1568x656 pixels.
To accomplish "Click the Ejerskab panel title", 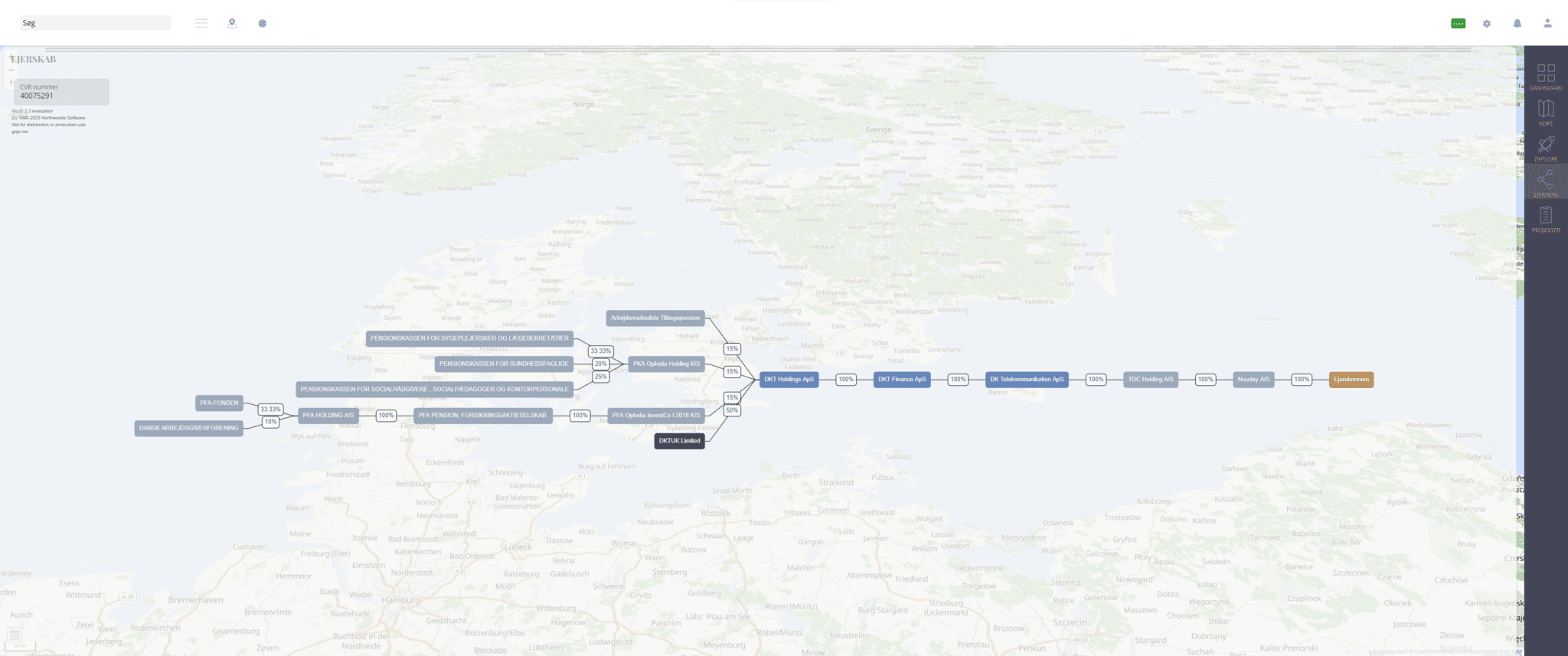I will coord(33,59).
